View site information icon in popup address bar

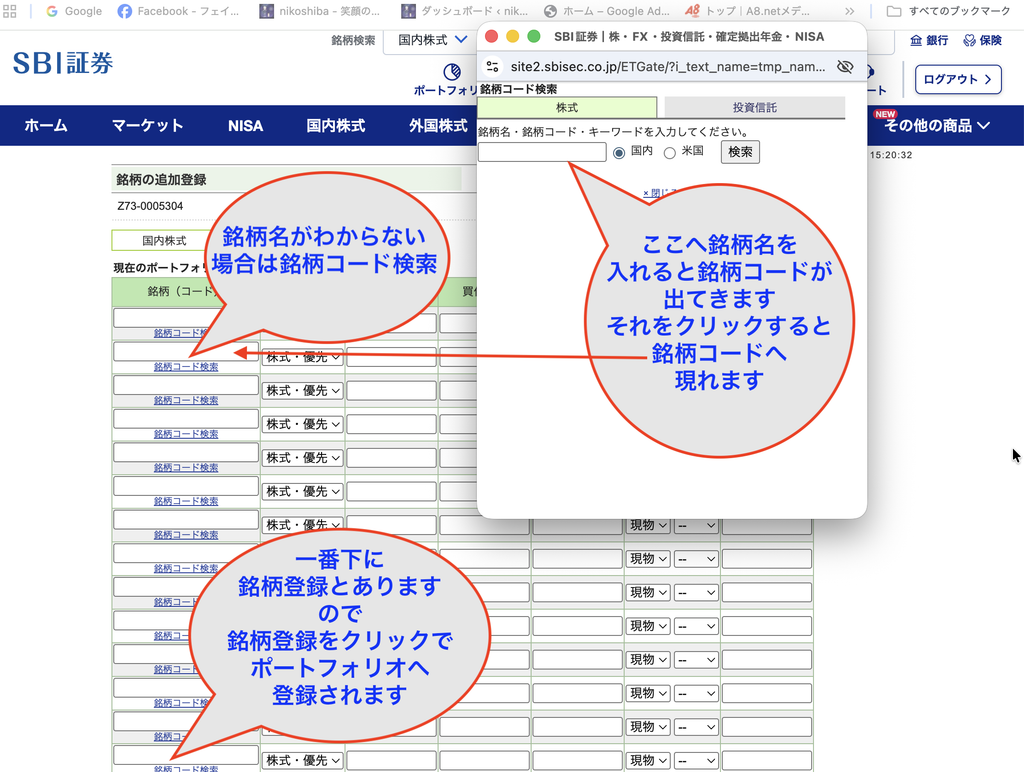coord(493,67)
